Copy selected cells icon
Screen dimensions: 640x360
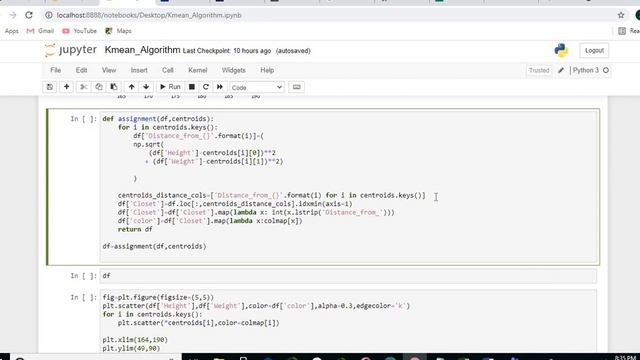tap(99, 87)
